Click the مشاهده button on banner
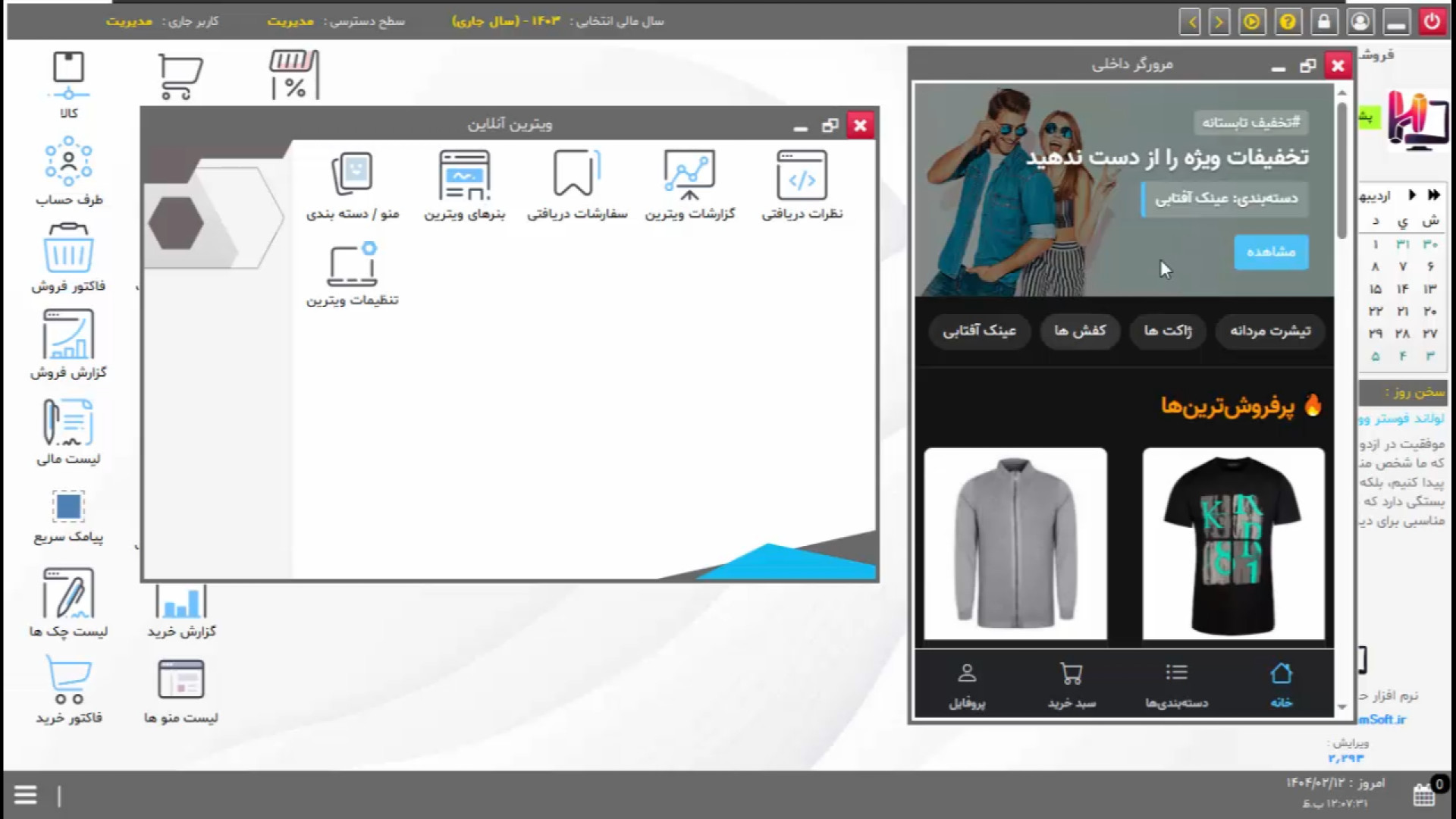This screenshot has width=1456, height=819. [x=1271, y=252]
